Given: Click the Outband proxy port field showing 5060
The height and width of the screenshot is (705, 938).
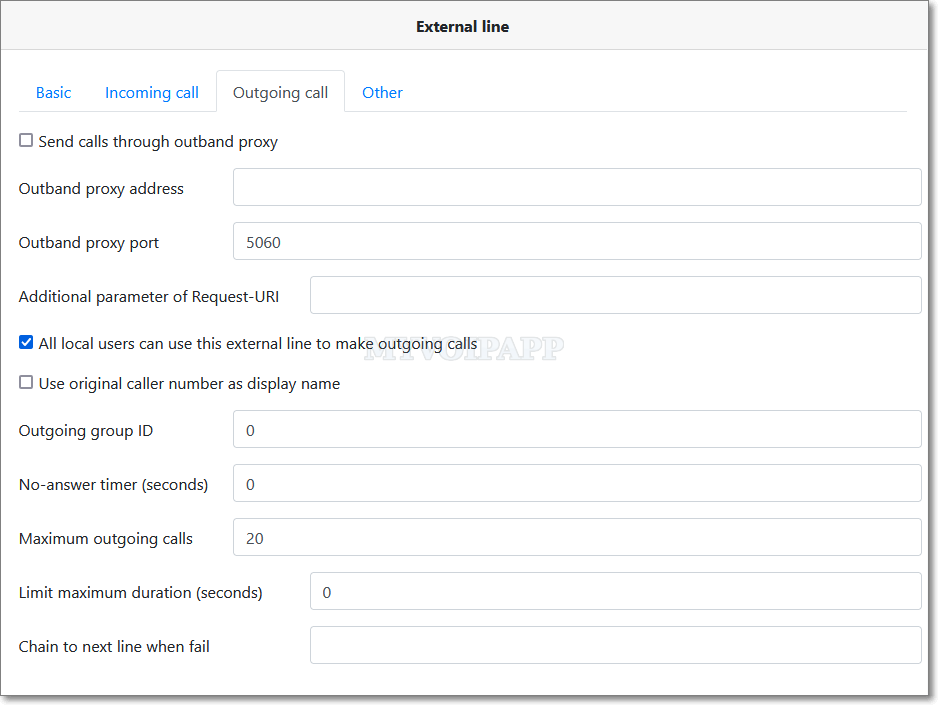Looking at the screenshot, I should click(576, 241).
